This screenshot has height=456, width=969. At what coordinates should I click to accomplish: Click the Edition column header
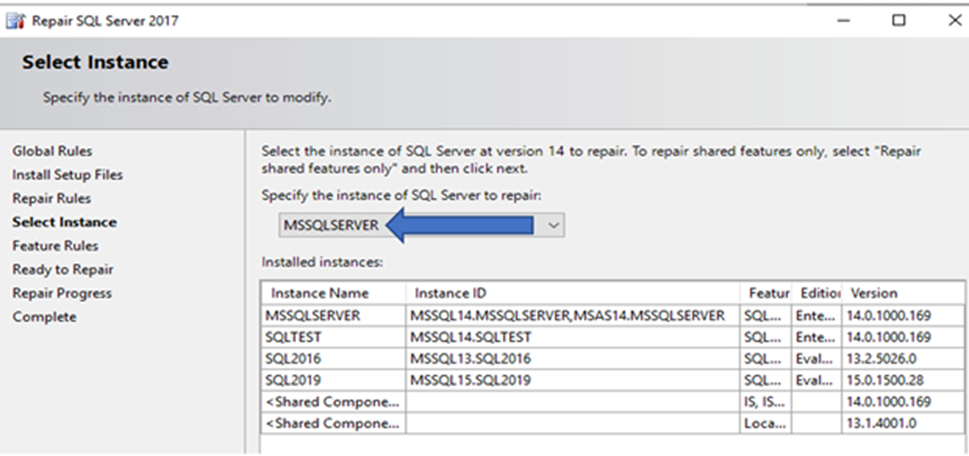click(820, 293)
